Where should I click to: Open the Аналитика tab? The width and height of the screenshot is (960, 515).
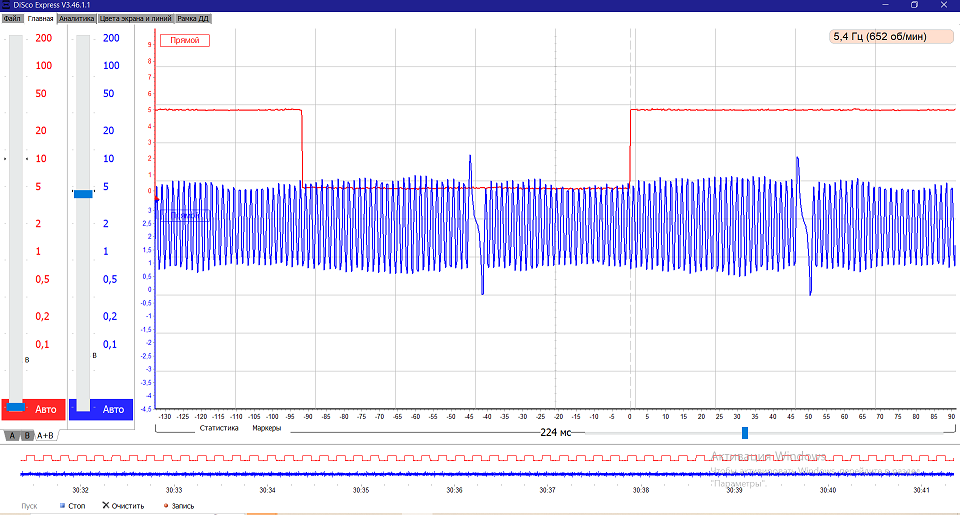[x=77, y=18]
